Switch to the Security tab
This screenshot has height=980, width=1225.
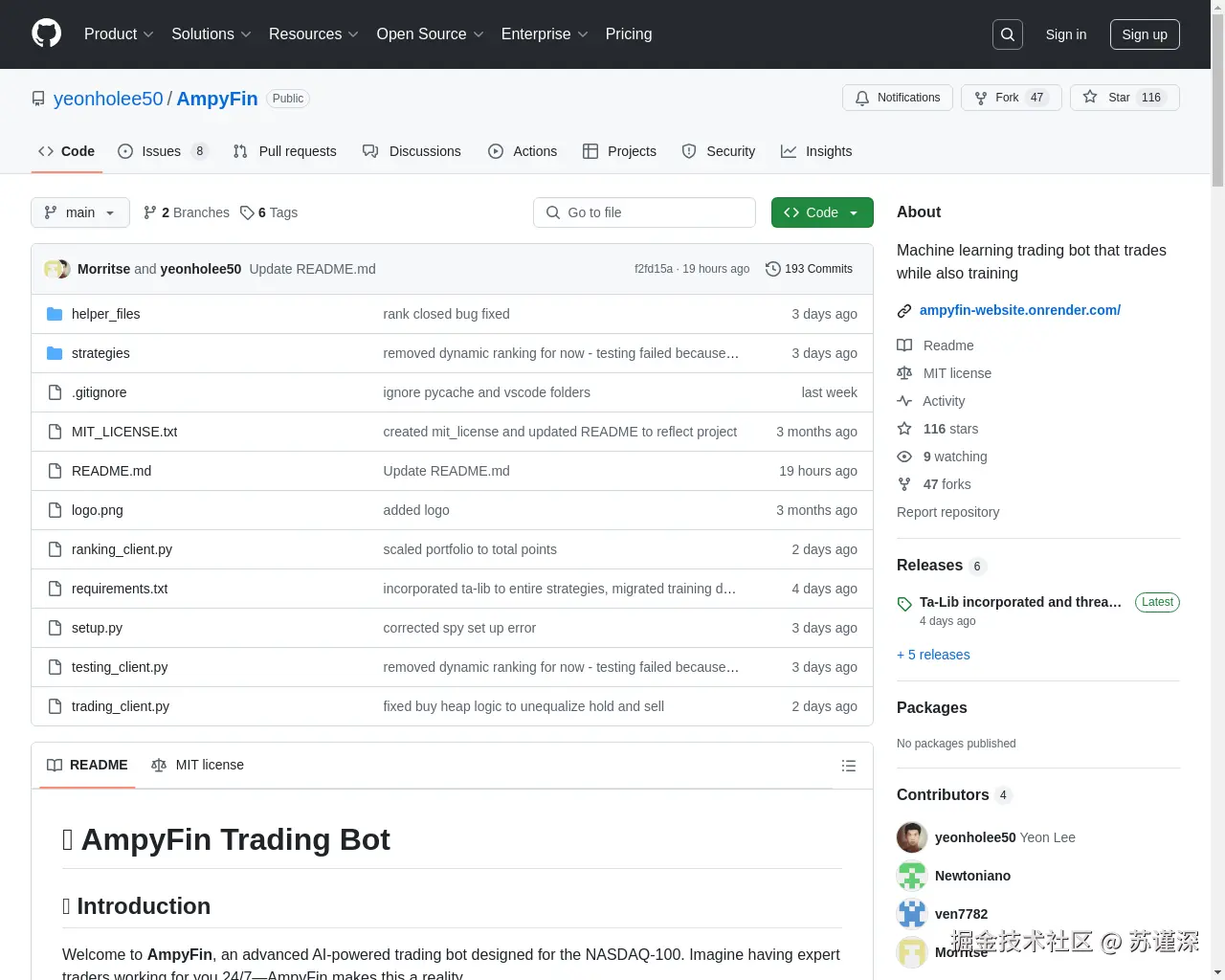(719, 151)
